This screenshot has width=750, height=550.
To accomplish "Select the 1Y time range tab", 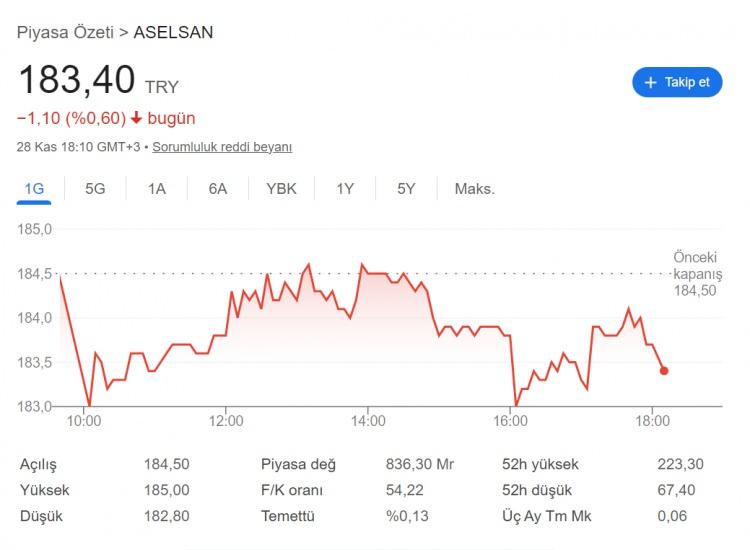I will point(345,188).
